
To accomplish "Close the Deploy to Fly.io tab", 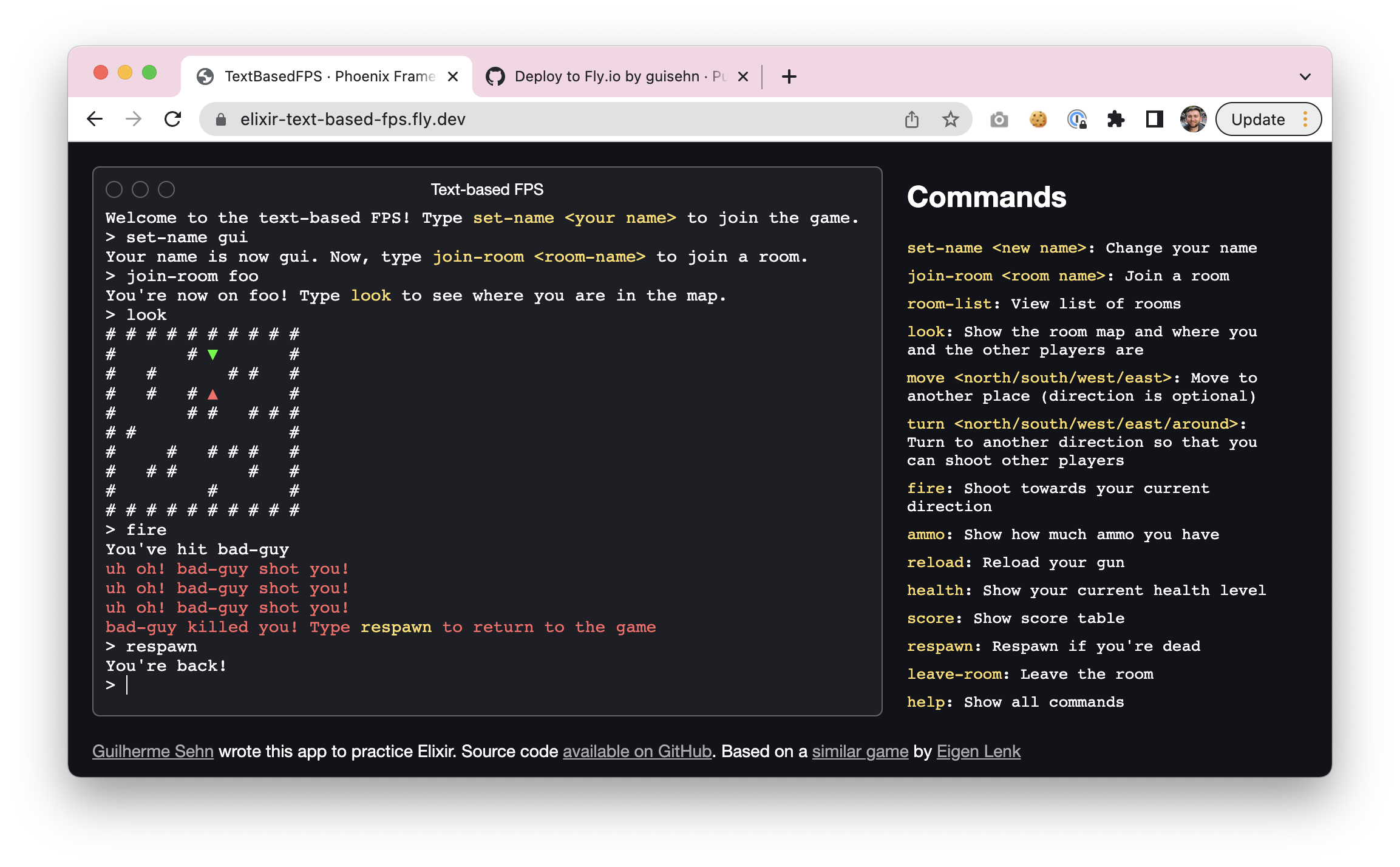I will (x=742, y=76).
